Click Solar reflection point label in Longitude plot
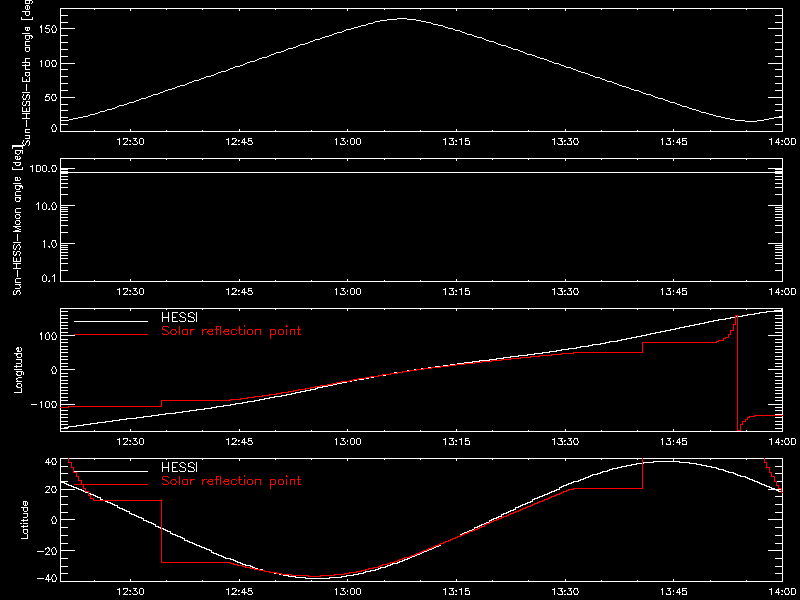 tap(231, 332)
